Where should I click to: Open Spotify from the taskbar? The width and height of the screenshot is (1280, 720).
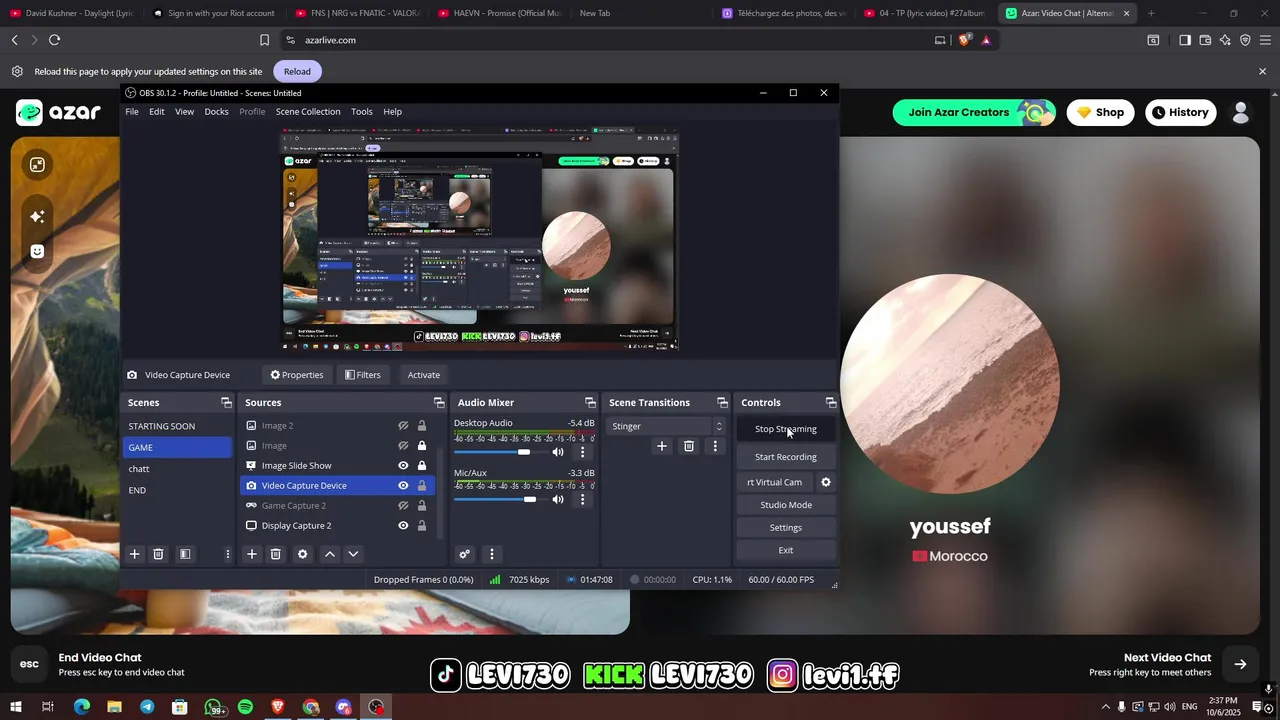tap(245, 707)
